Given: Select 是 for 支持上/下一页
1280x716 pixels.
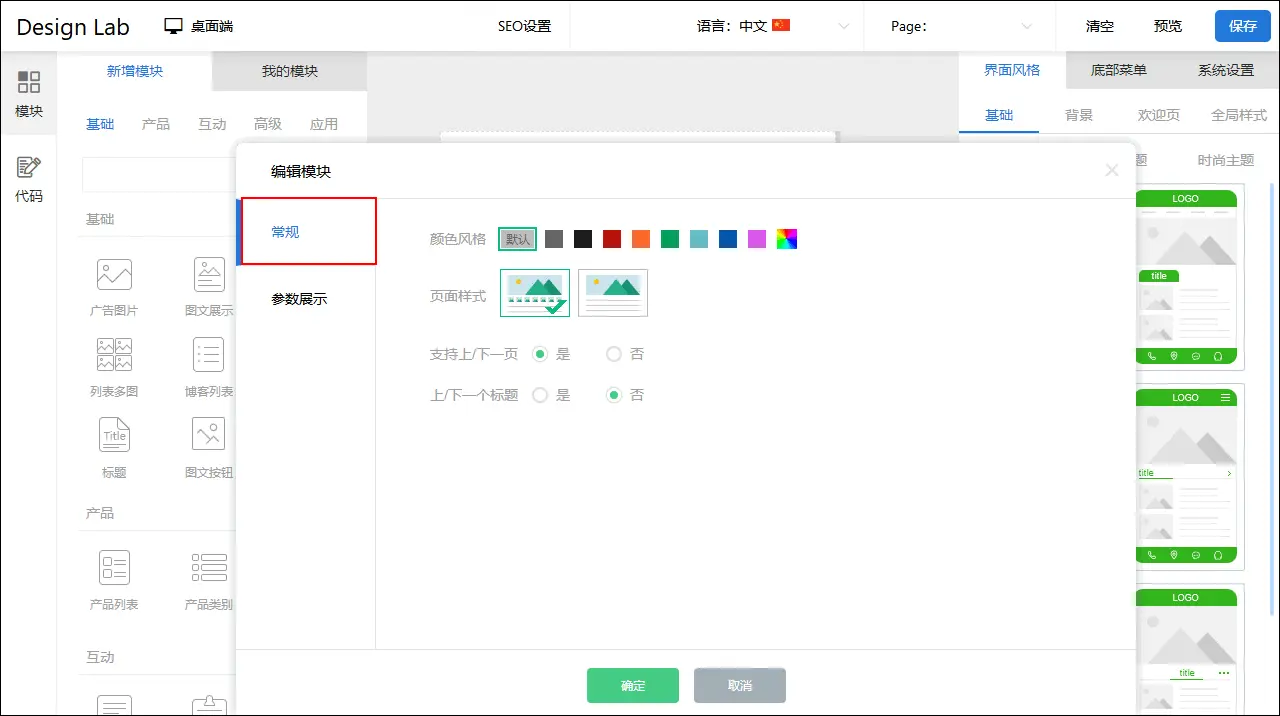Looking at the screenshot, I should point(540,354).
